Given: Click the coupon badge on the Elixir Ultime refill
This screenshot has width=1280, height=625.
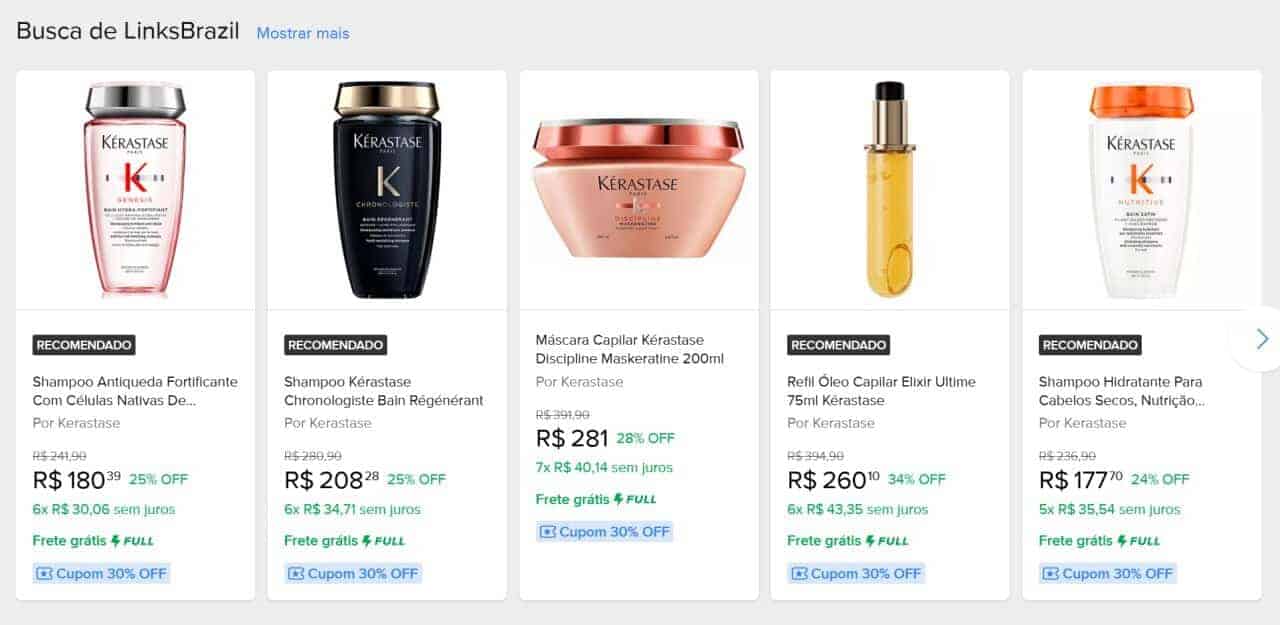Looking at the screenshot, I should (856, 574).
